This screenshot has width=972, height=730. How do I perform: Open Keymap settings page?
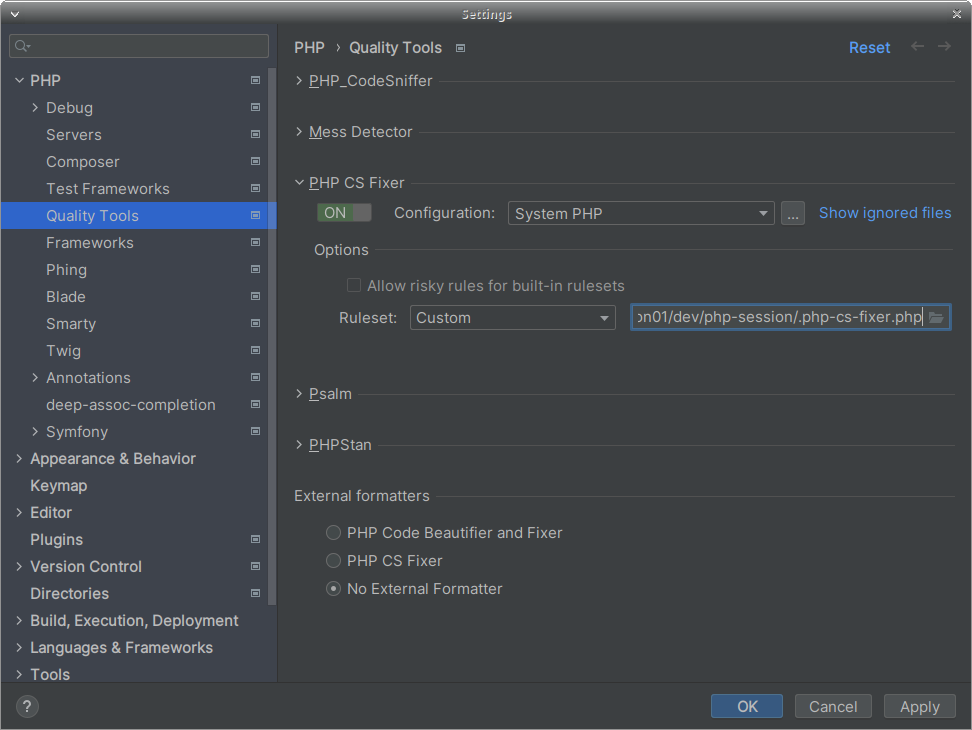(x=59, y=486)
